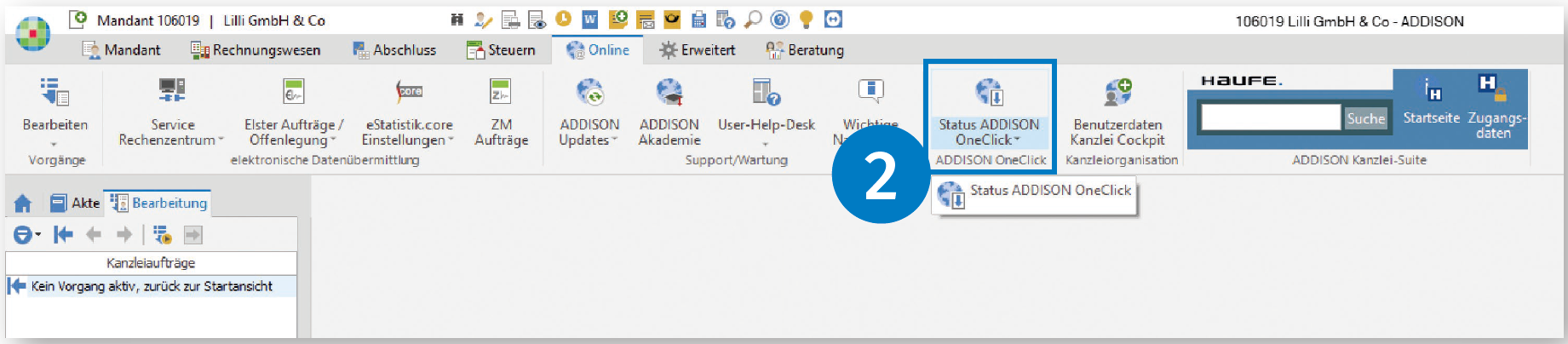Click the workflow list with play icon
Screen dimensions: 1568x344
point(163,235)
